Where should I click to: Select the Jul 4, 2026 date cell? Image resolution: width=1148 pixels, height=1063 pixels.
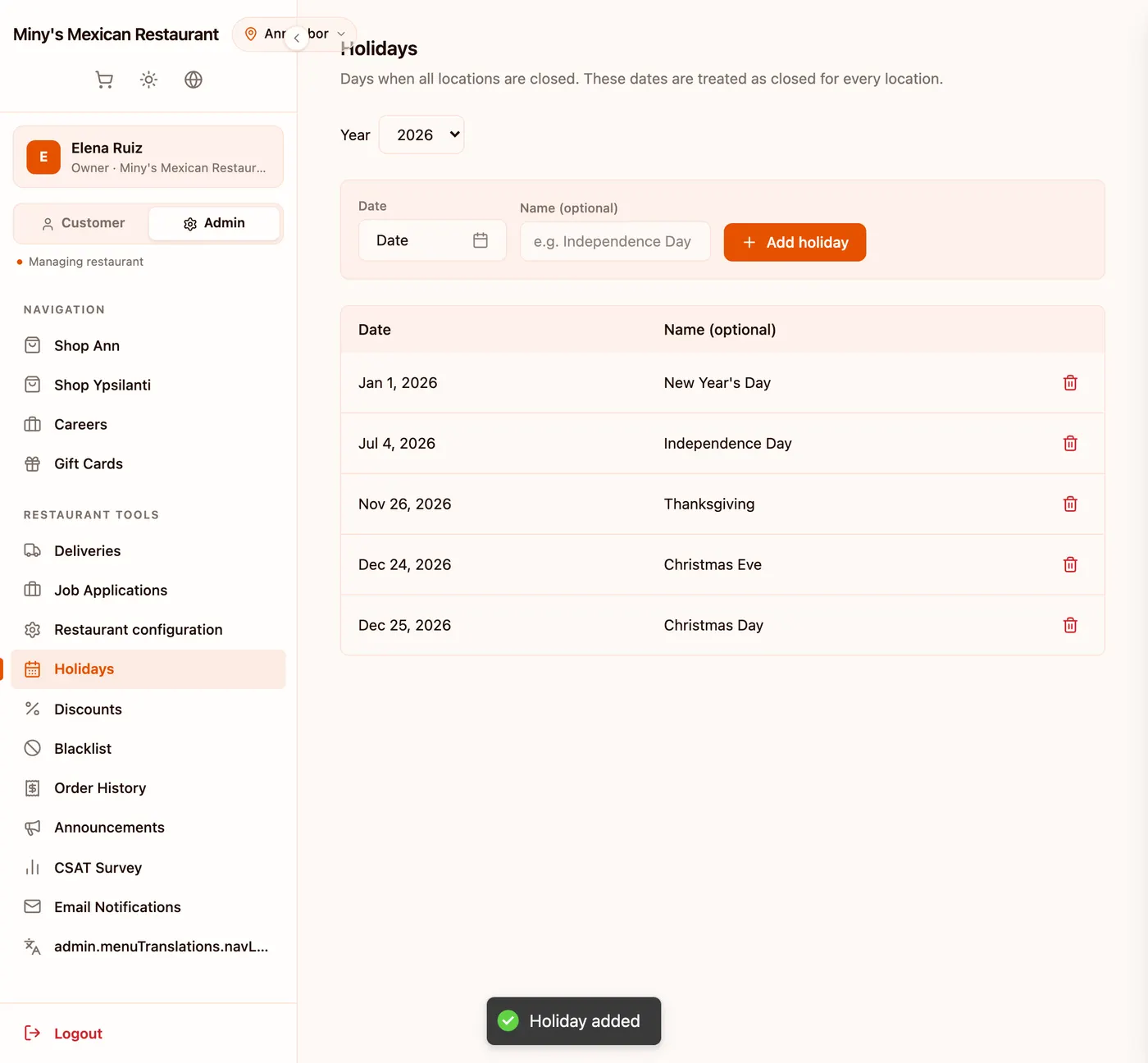[x=397, y=444]
